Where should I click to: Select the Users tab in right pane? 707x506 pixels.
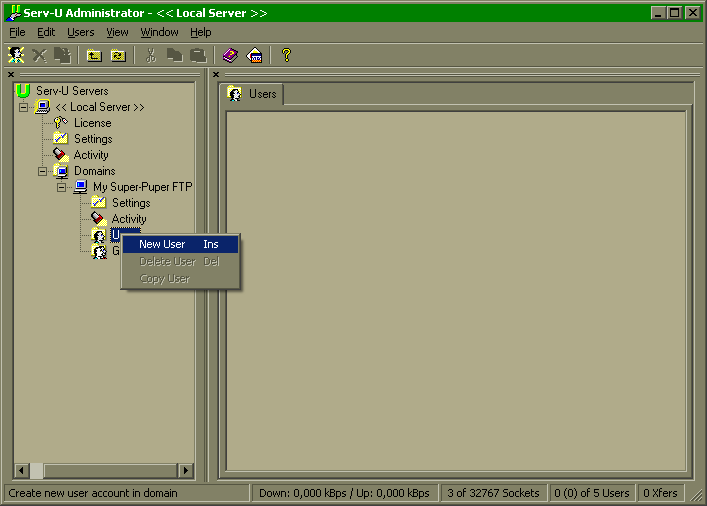[x=252, y=94]
